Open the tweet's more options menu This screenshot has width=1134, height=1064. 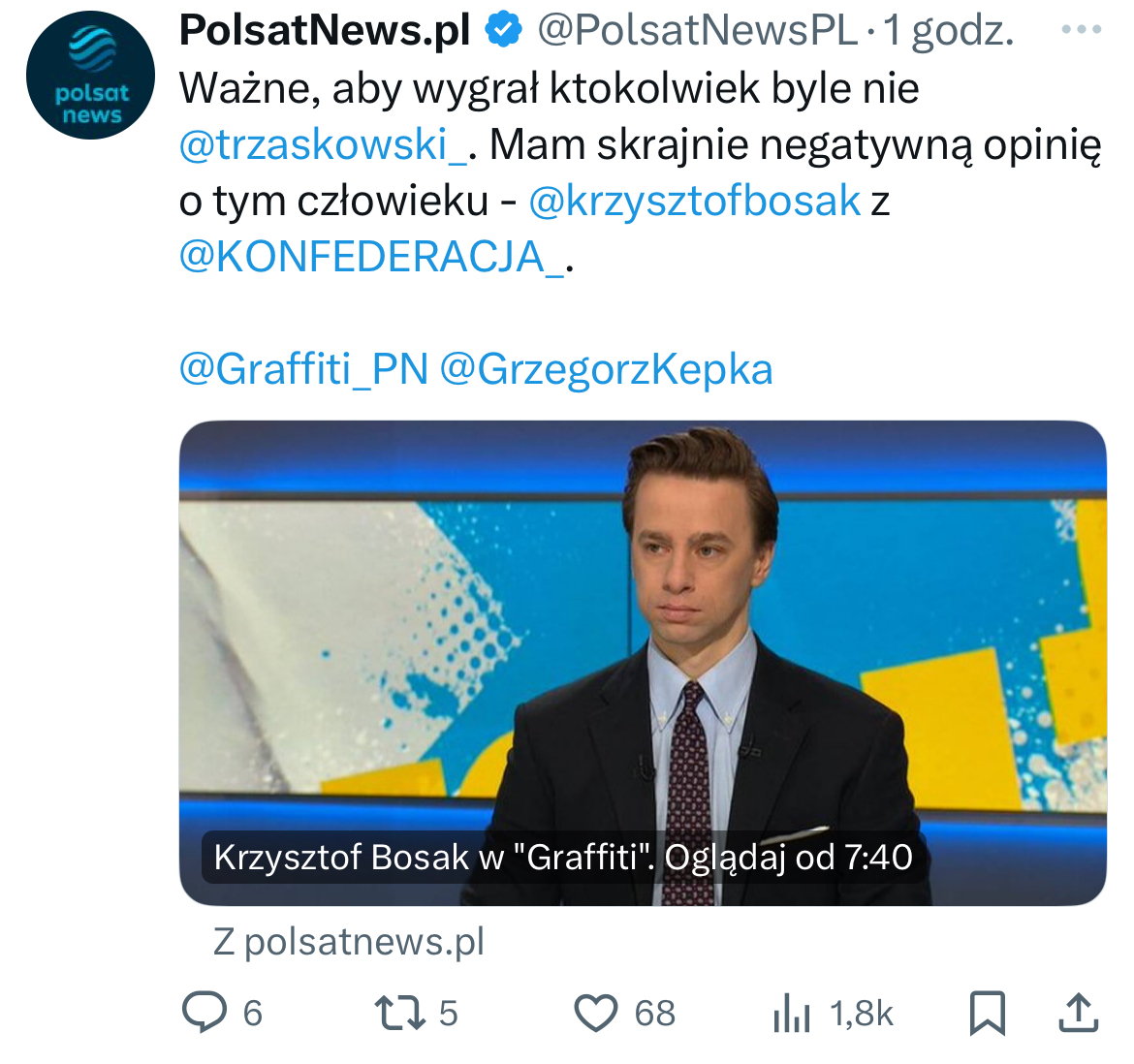coord(1081,31)
